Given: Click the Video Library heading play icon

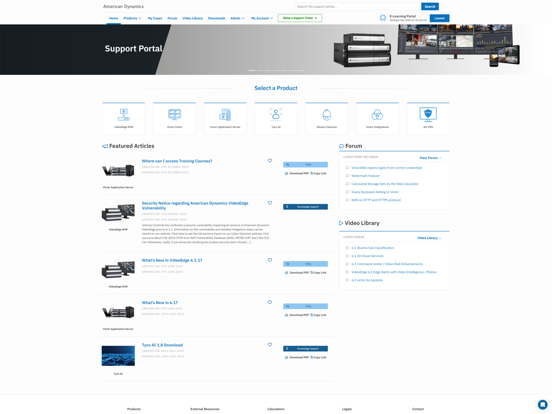Looking at the screenshot, I should click(x=341, y=223).
